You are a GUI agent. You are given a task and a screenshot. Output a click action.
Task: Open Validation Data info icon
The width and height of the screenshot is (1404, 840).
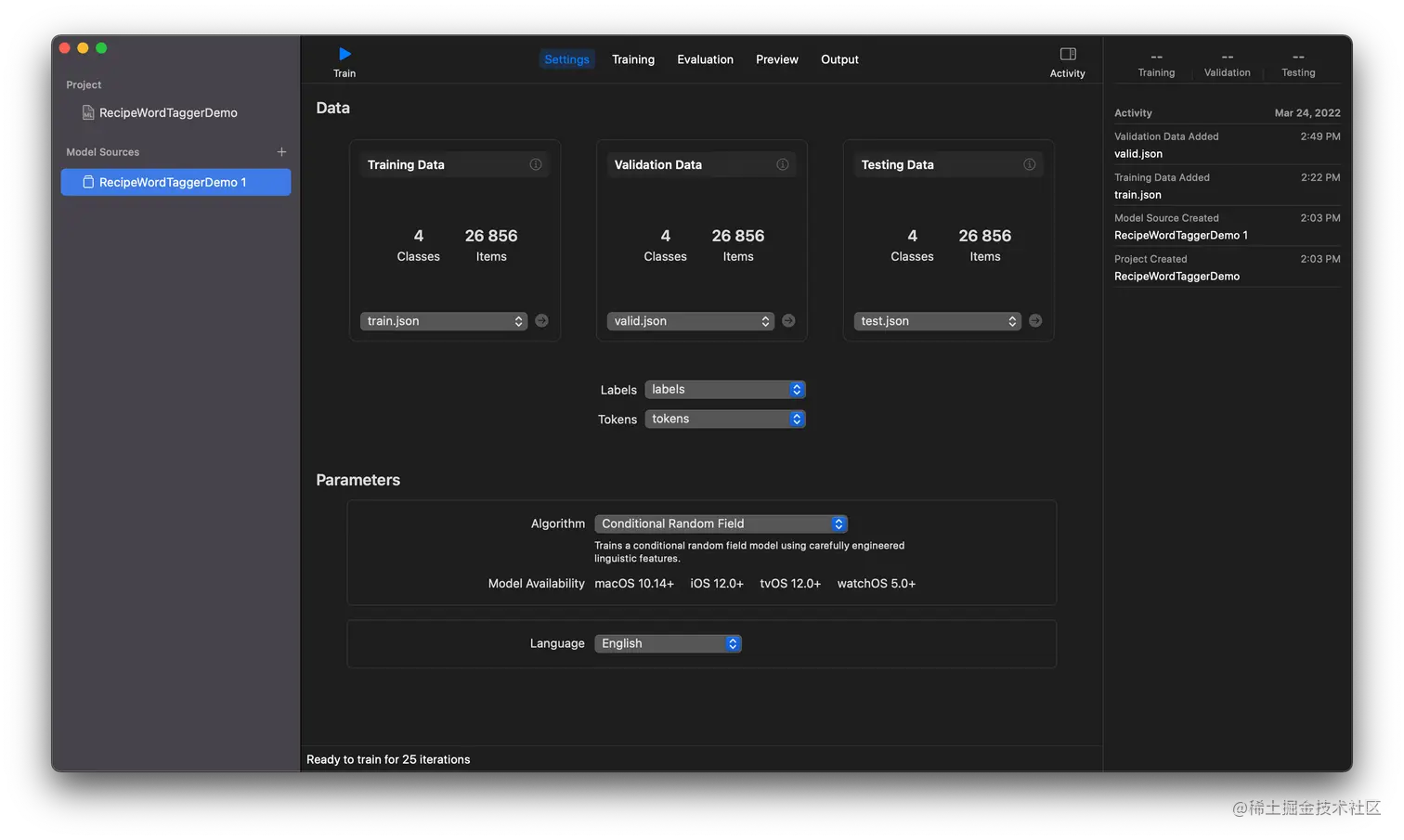point(783,164)
